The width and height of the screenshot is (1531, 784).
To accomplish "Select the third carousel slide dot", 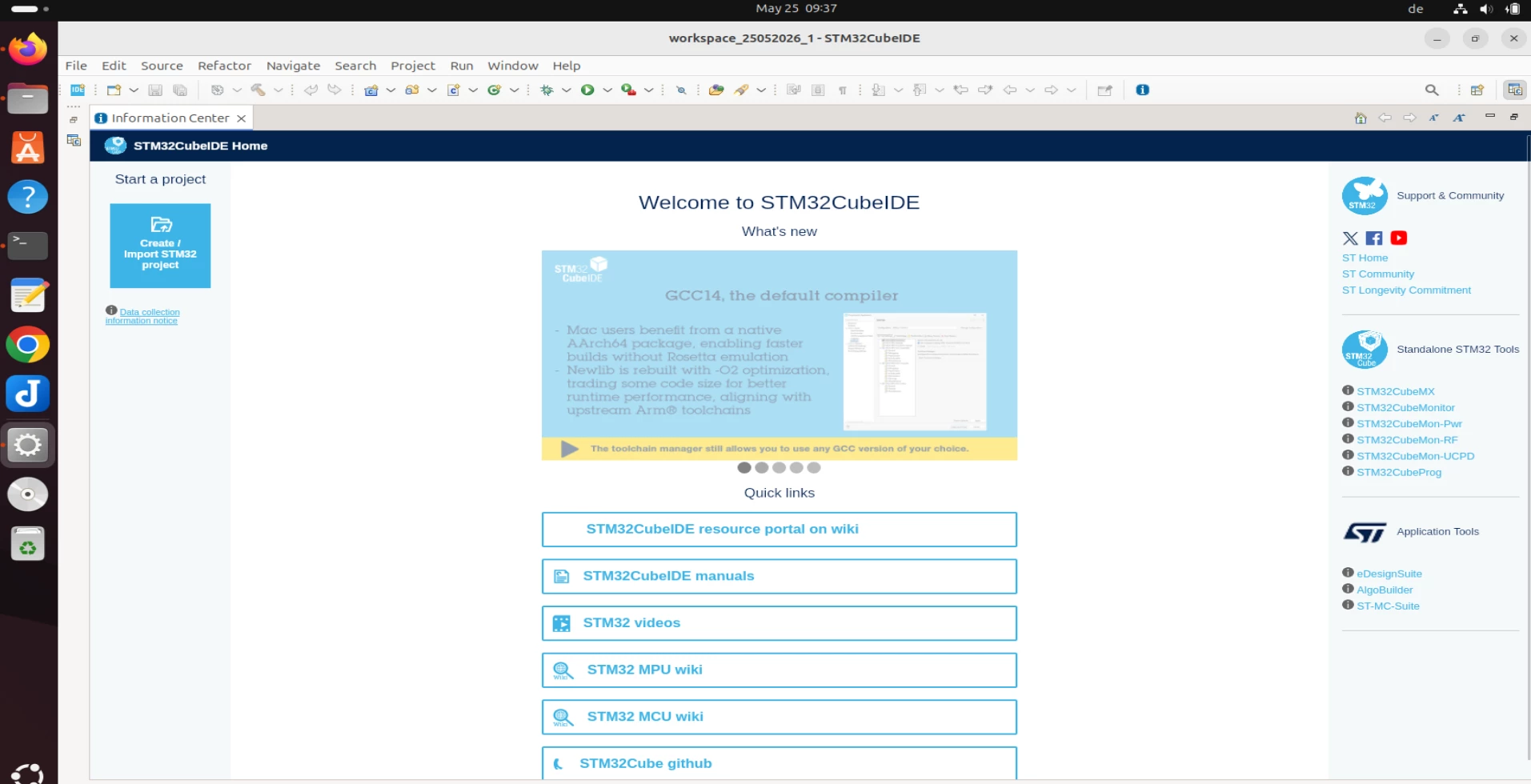I will 780,468.
